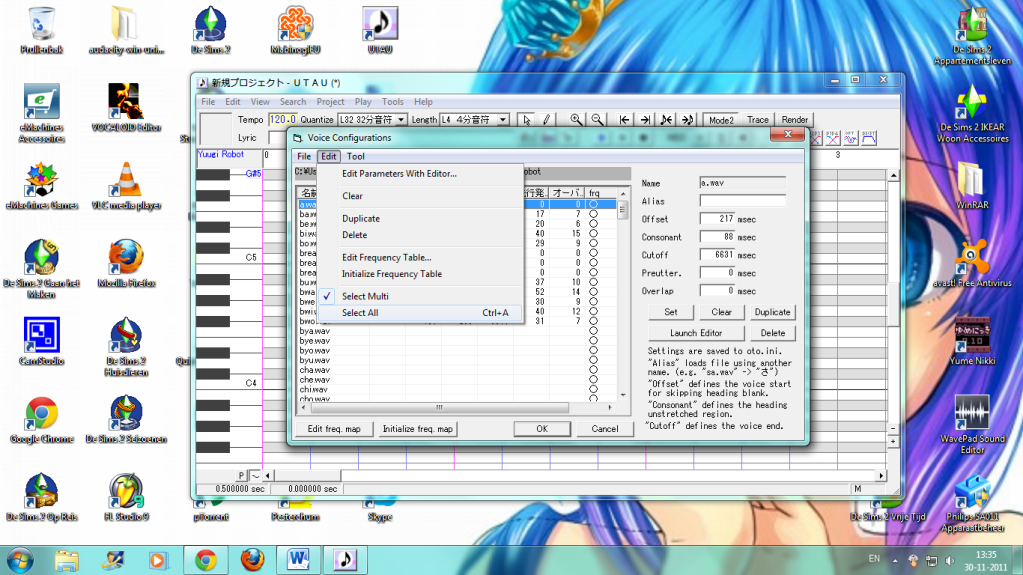Toggle the Select Multi menu option
Screen dimensions: 1023x575
click(365, 297)
